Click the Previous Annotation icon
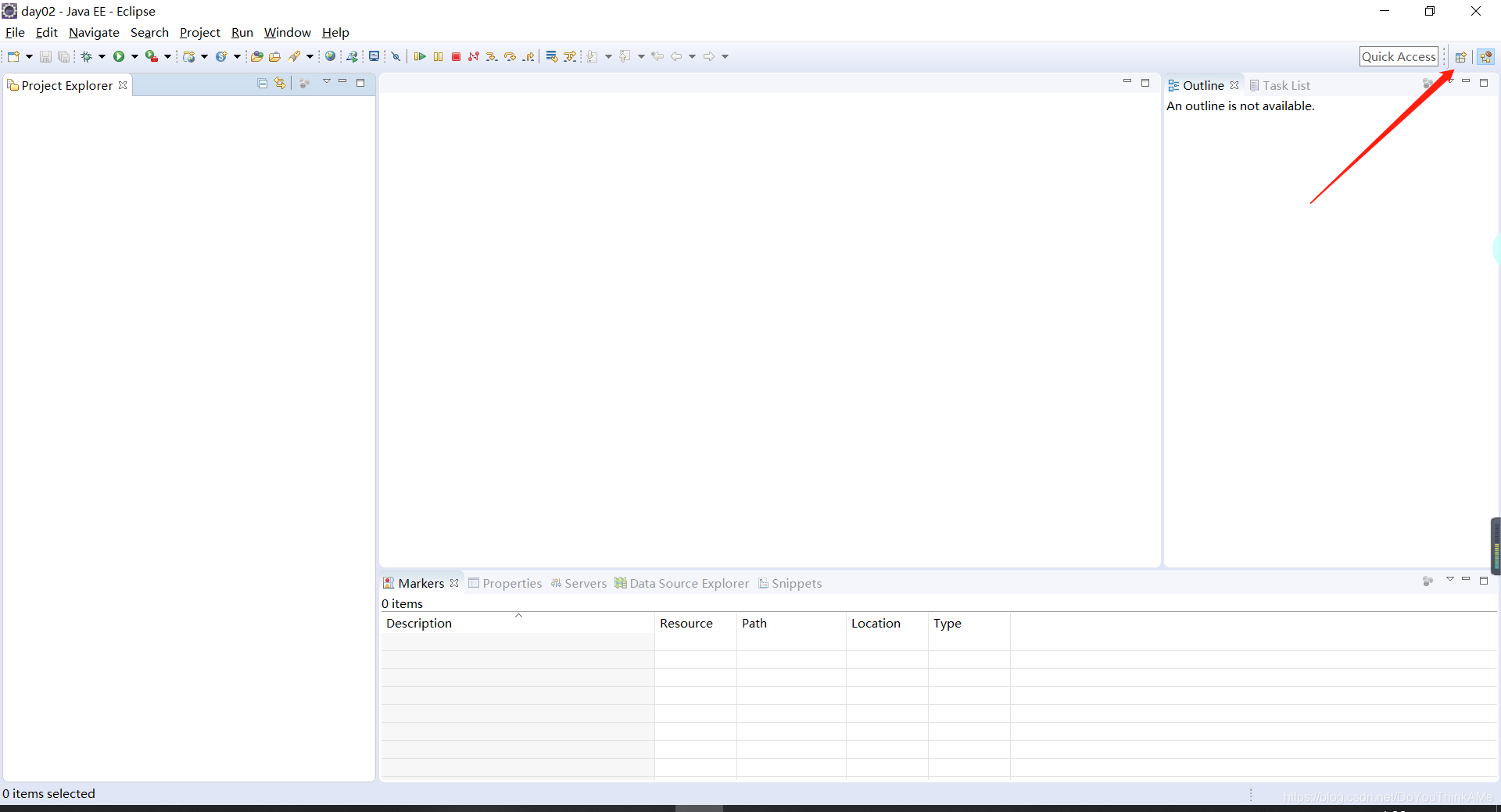The height and width of the screenshot is (812, 1501). click(625, 56)
